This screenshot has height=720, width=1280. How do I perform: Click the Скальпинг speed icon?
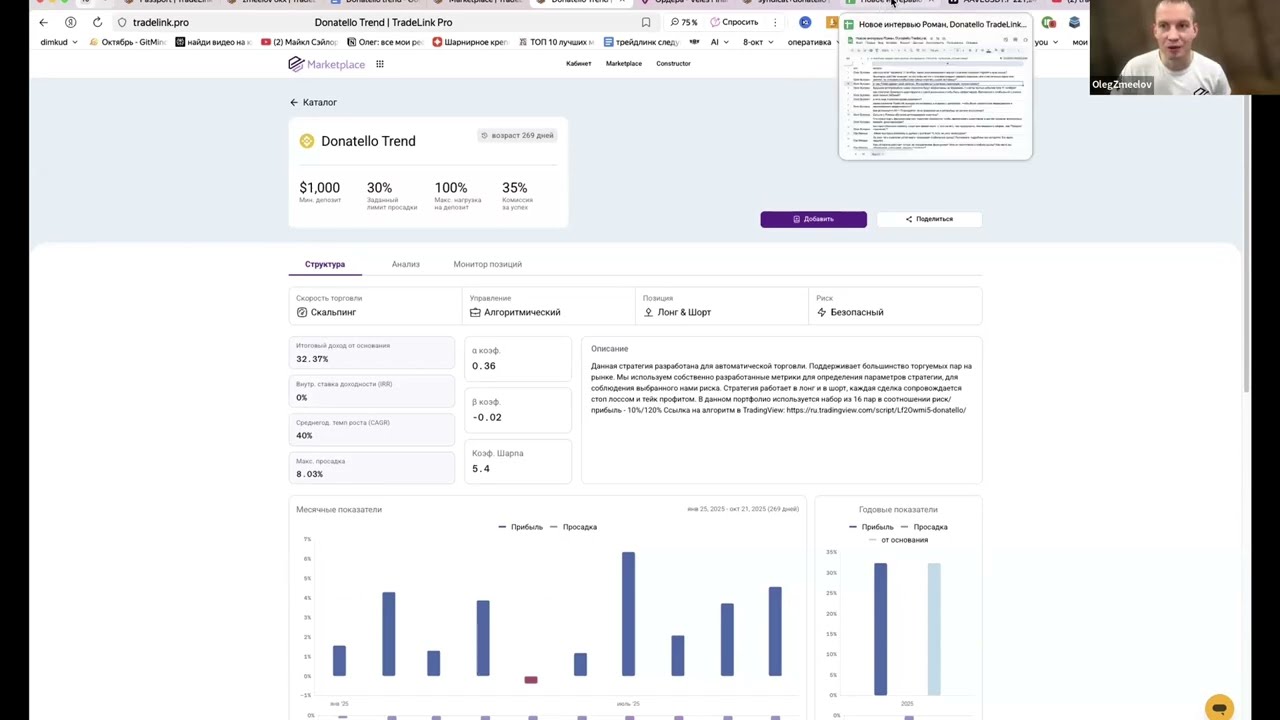[x=302, y=312]
